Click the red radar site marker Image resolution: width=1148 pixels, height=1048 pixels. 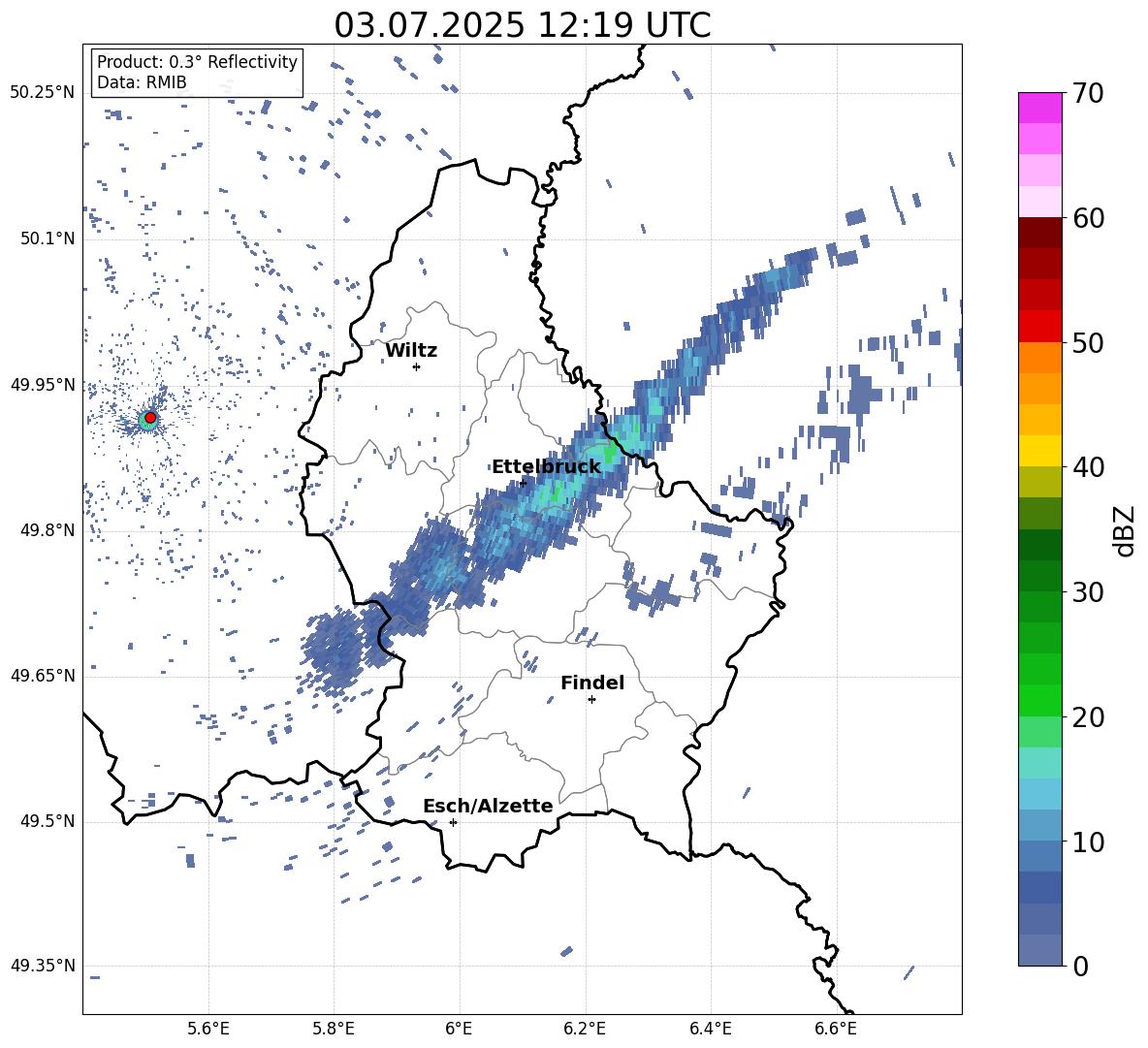click(x=150, y=418)
